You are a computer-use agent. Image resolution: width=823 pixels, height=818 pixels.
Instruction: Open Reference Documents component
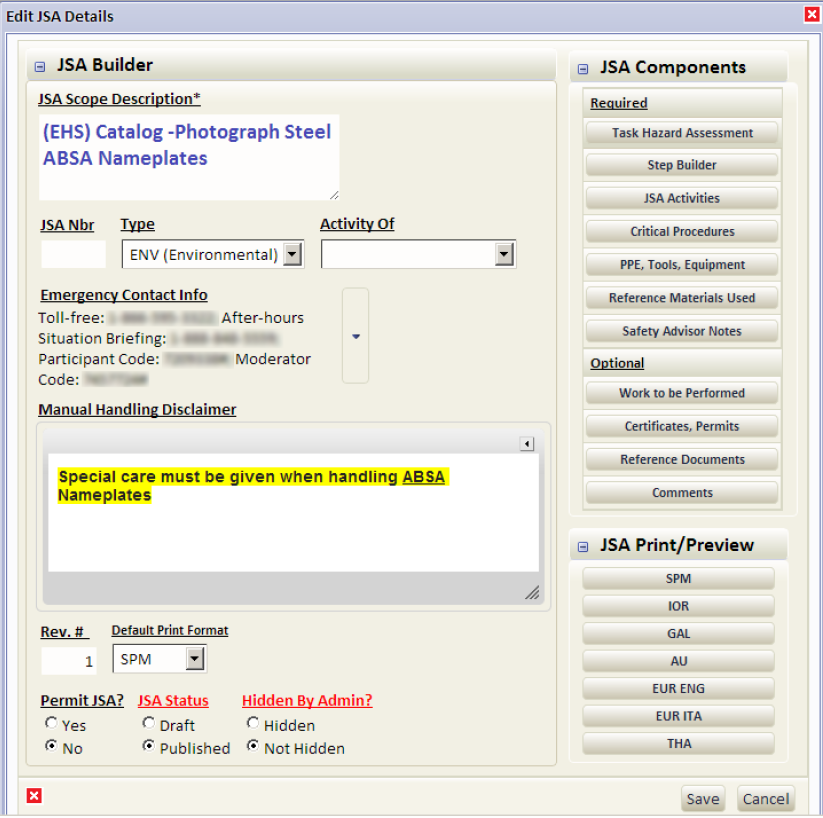[x=682, y=459]
